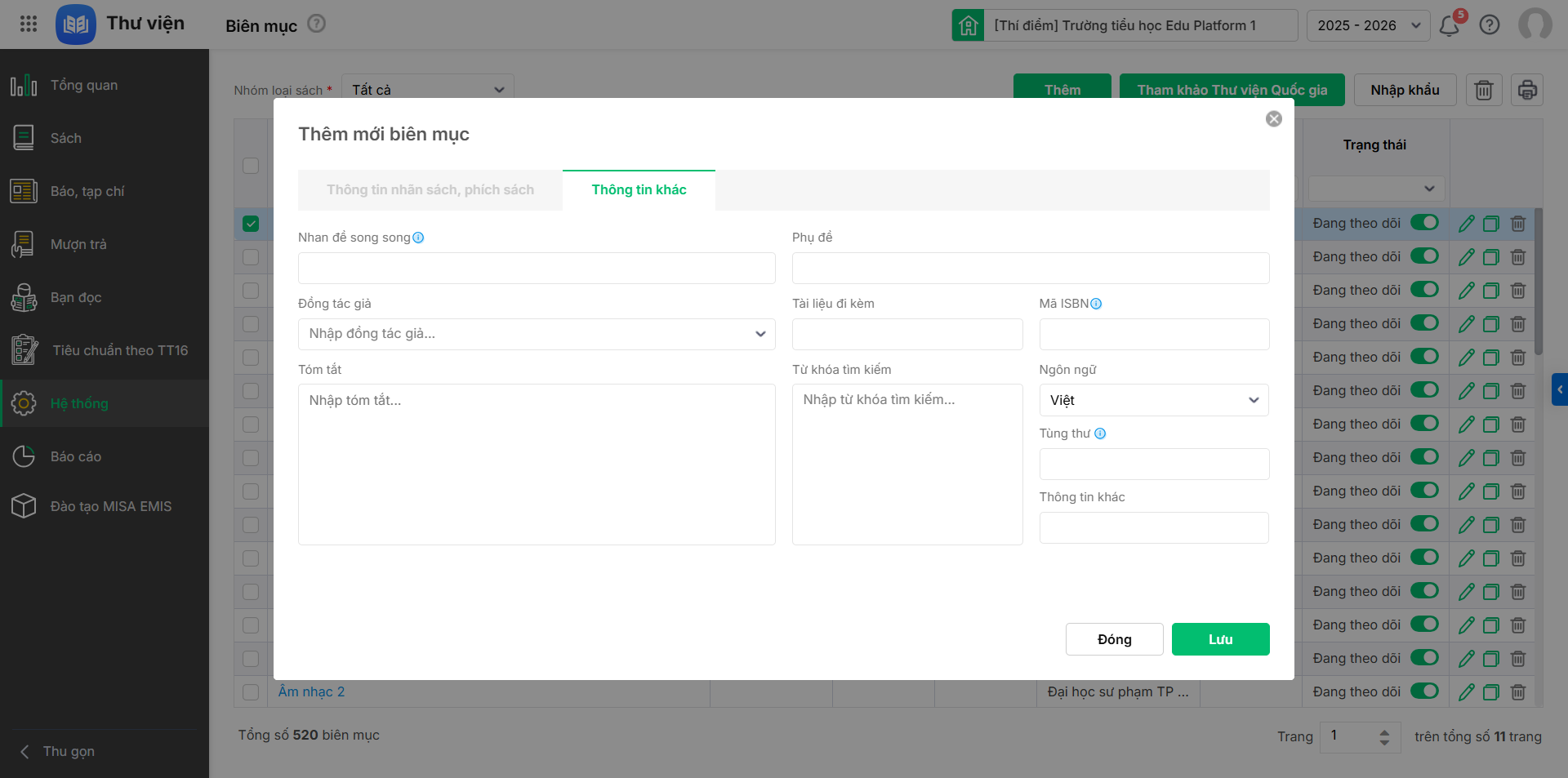Viewport: 1568px width, 778px height.
Task: Switch to Thông tin nhãn sách, phích sách tab
Action: 430,190
